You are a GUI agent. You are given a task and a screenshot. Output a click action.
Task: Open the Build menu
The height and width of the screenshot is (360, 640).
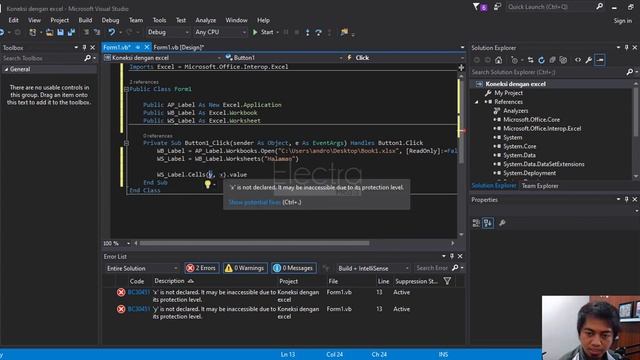85,20
